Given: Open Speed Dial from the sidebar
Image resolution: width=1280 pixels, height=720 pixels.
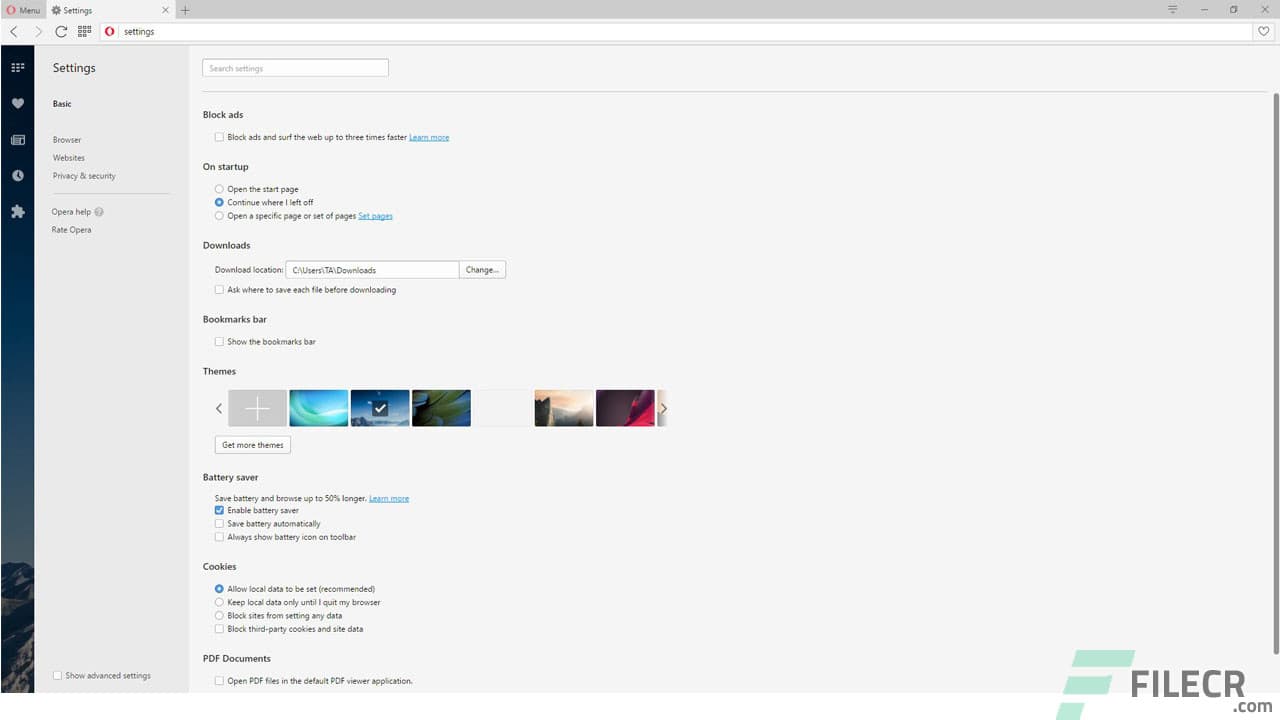Looking at the screenshot, I should click(x=17, y=67).
